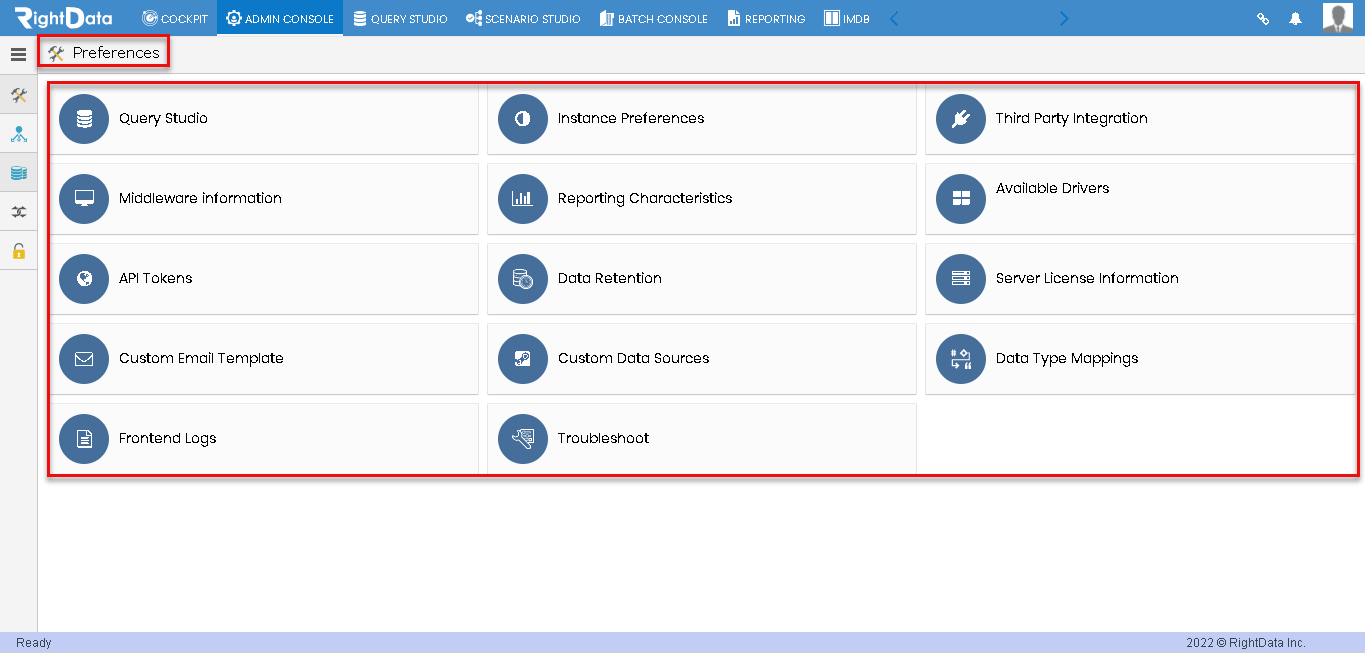The width and height of the screenshot is (1365, 653).
Task: Click the tools wrench sidebar icon
Action: (x=18, y=95)
